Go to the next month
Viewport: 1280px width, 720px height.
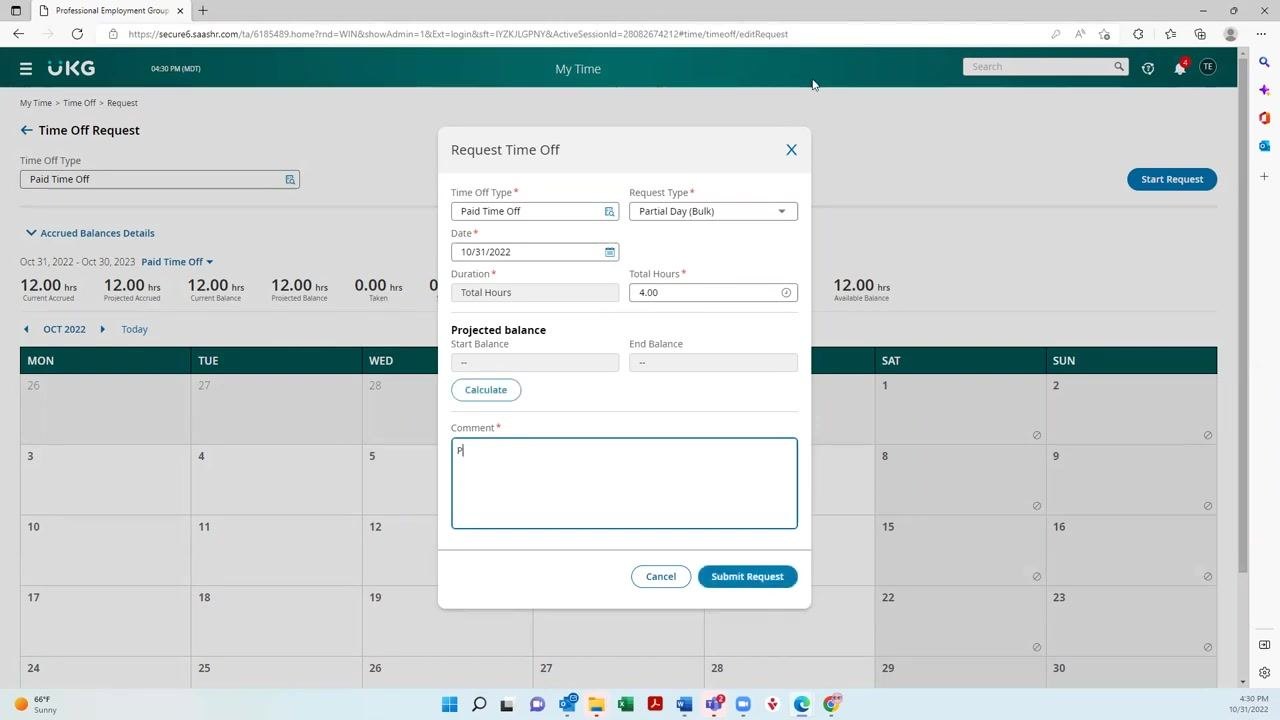(x=102, y=329)
